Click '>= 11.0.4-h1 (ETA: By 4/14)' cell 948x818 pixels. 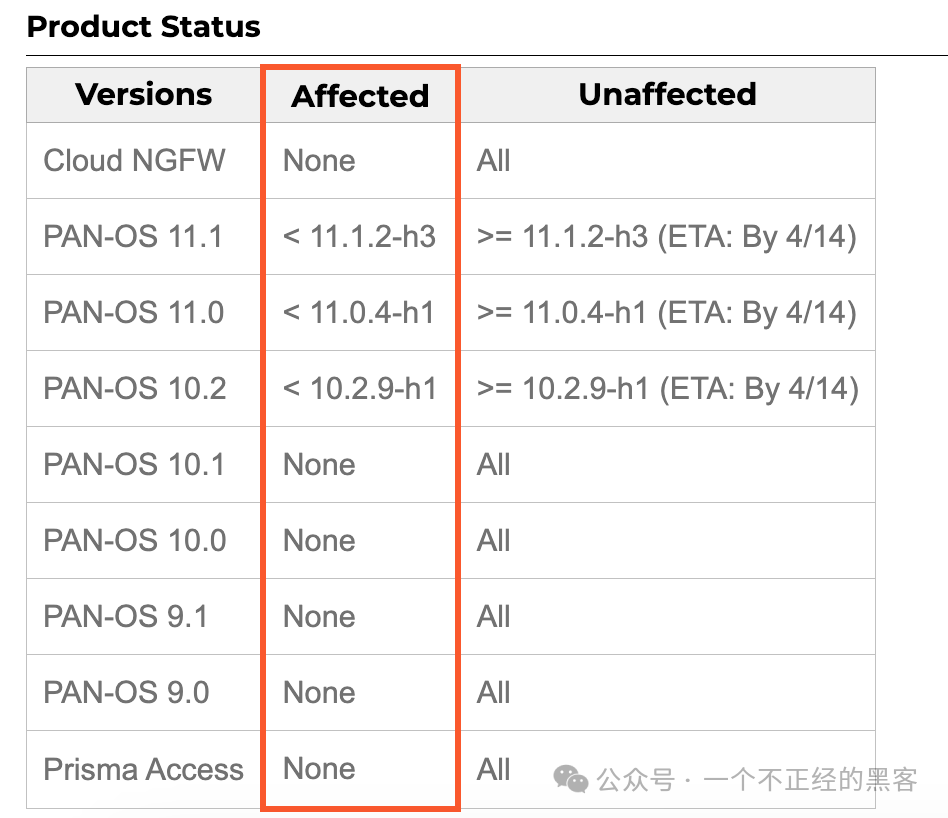(667, 313)
